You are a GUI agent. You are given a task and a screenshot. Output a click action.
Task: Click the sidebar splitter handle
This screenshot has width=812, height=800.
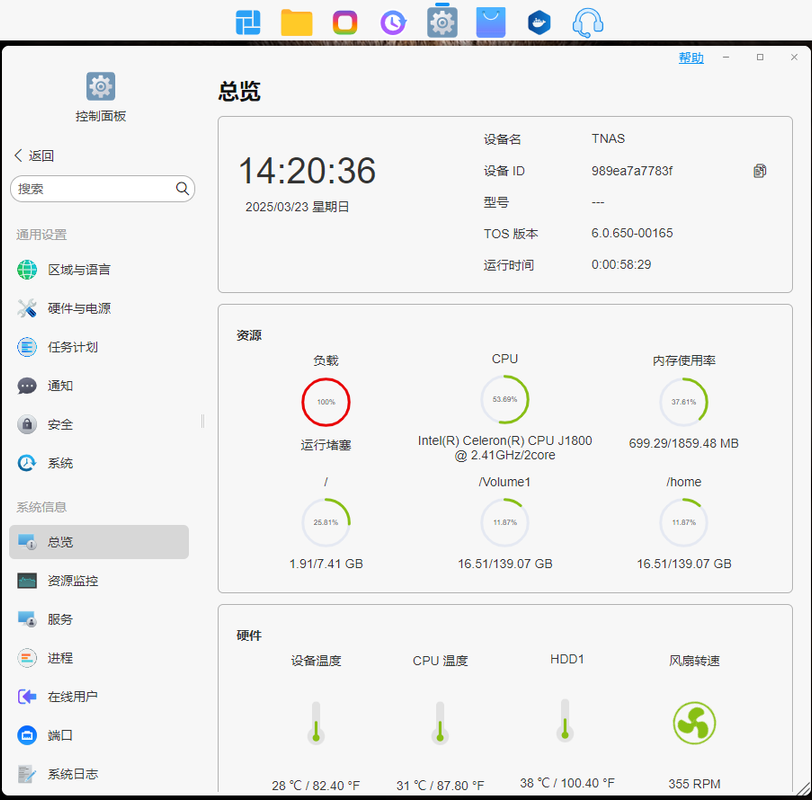(202, 421)
